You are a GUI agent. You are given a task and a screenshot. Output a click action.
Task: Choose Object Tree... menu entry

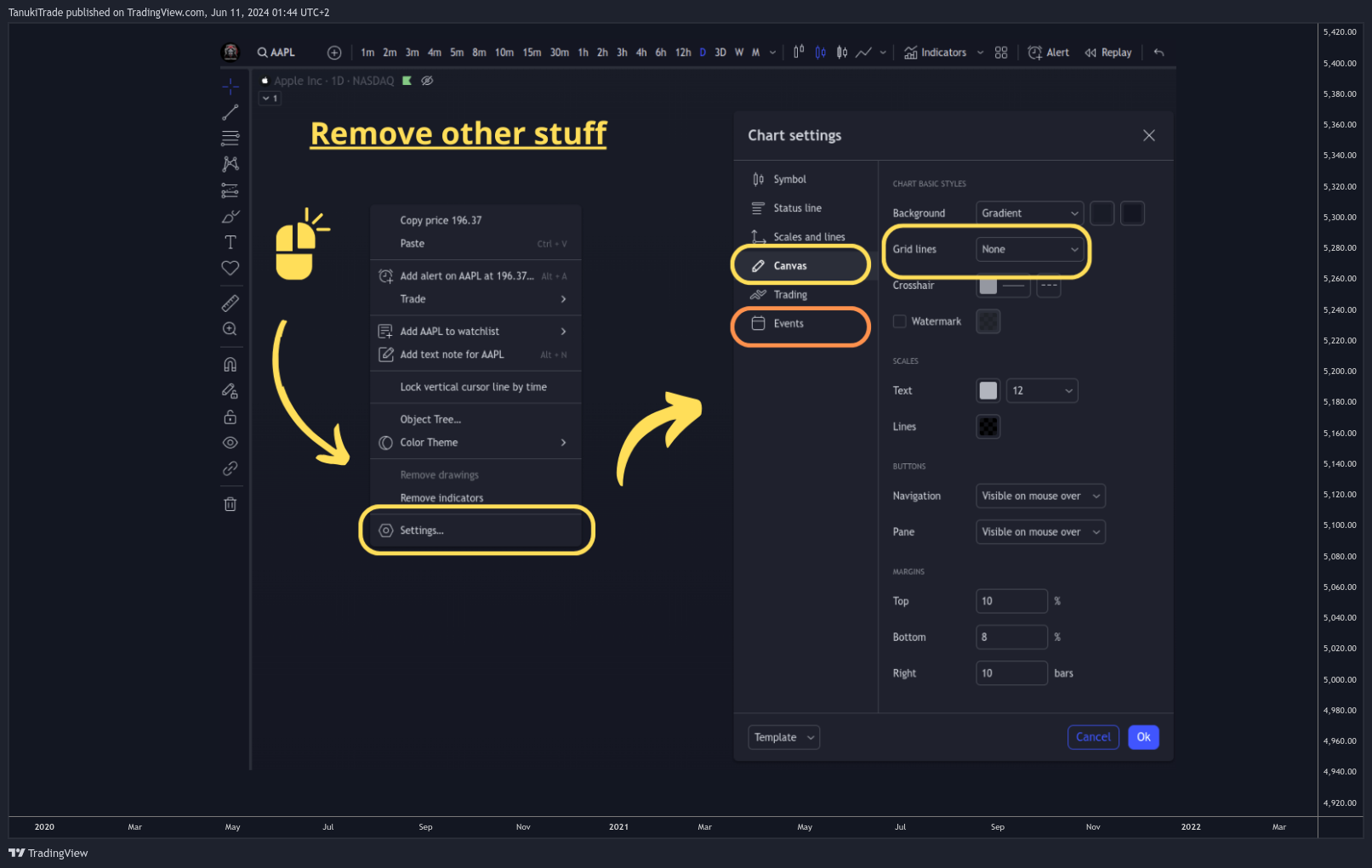[476, 420]
